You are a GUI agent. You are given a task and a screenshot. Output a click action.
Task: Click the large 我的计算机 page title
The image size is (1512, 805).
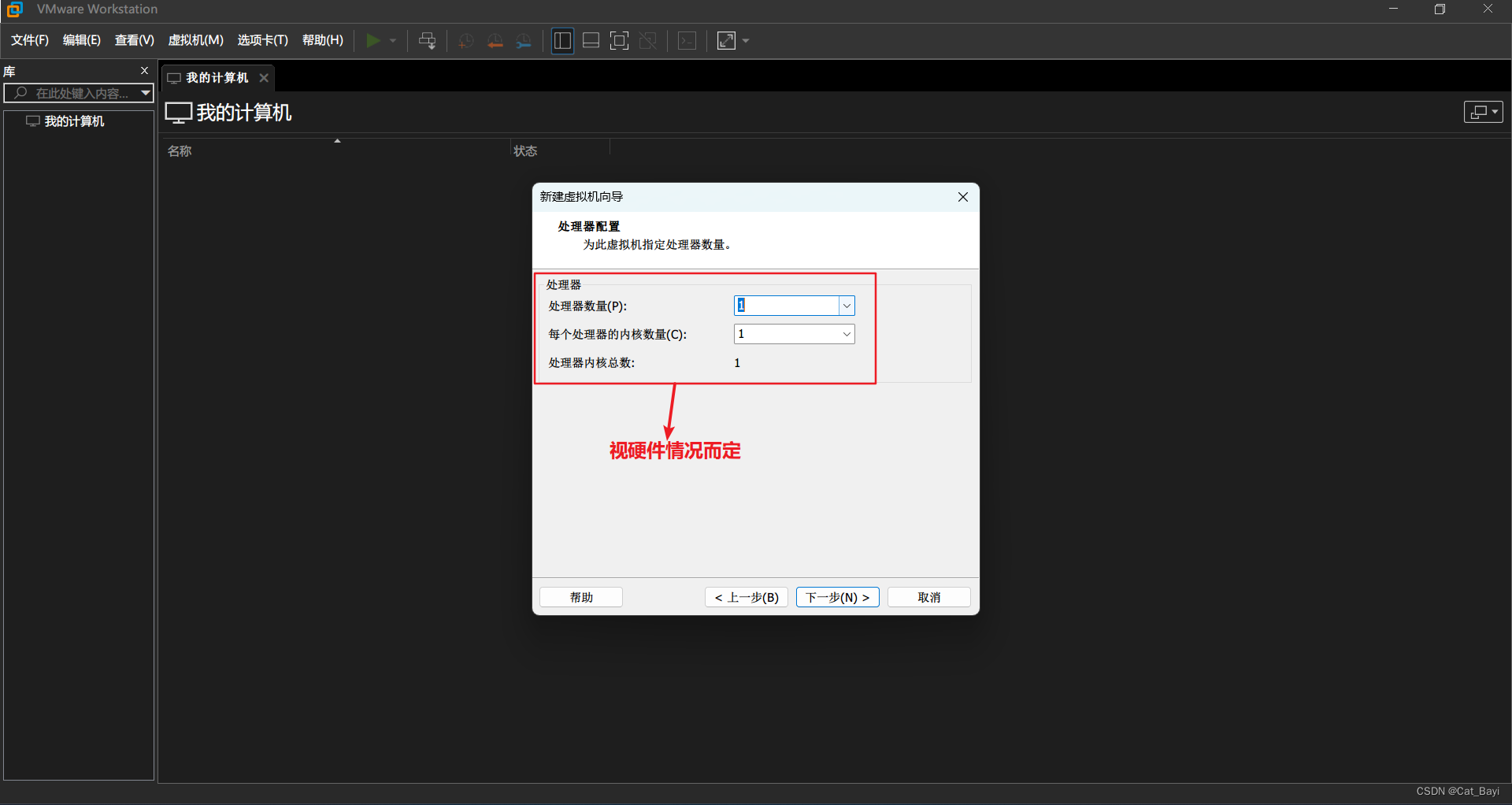click(244, 113)
